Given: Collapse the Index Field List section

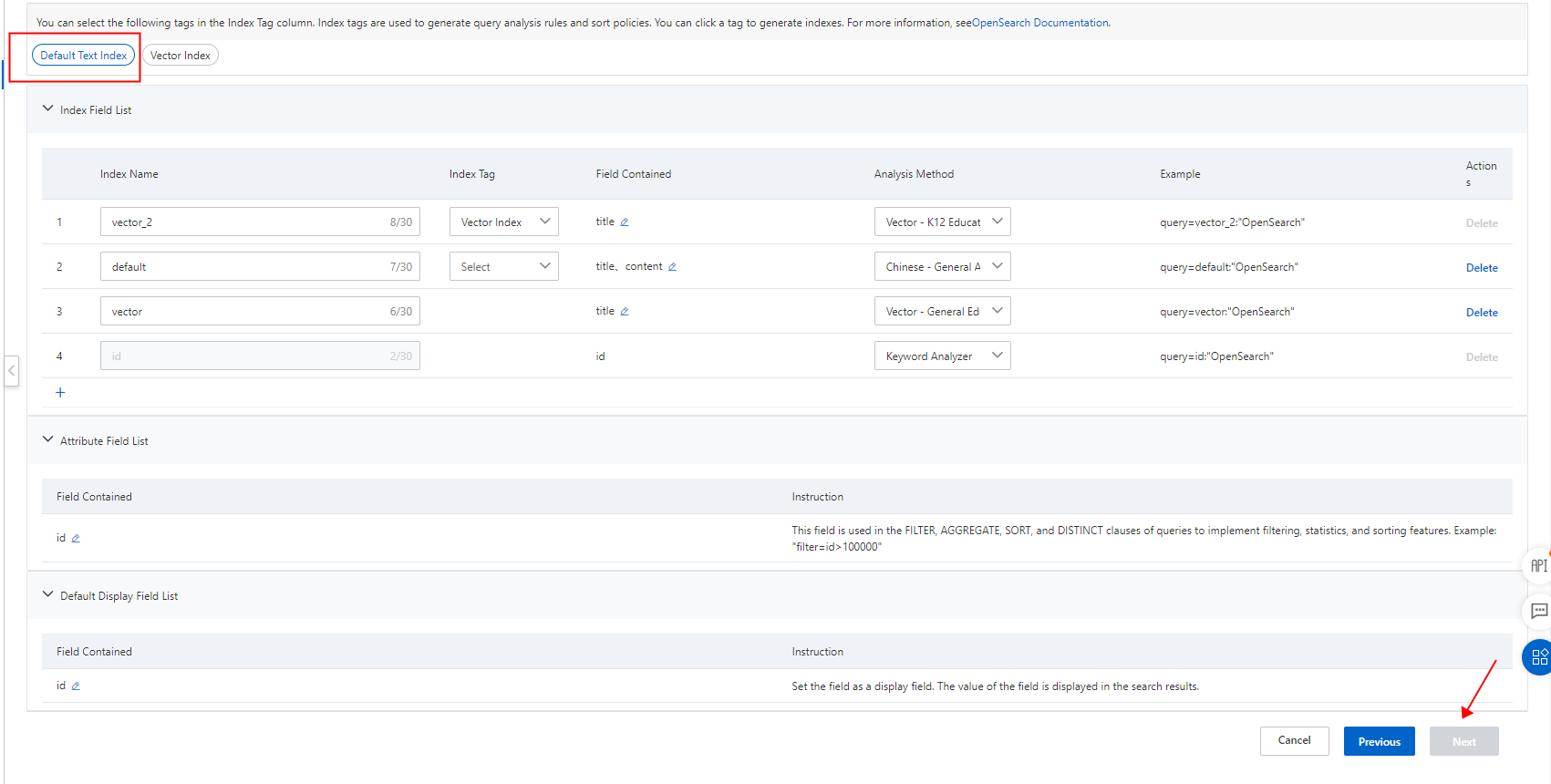Looking at the screenshot, I should (48, 109).
